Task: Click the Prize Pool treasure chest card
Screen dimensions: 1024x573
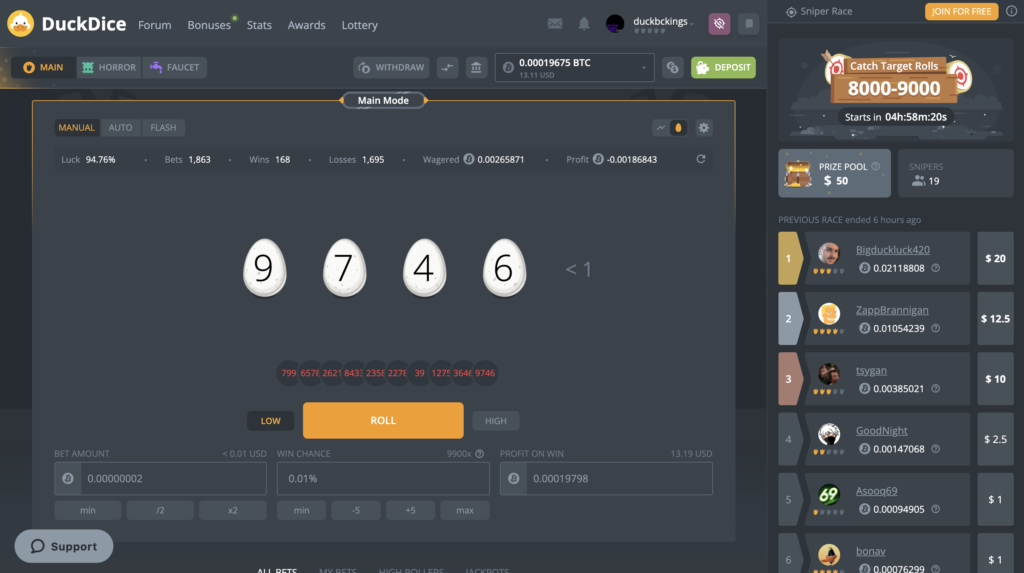Action: coord(835,173)
